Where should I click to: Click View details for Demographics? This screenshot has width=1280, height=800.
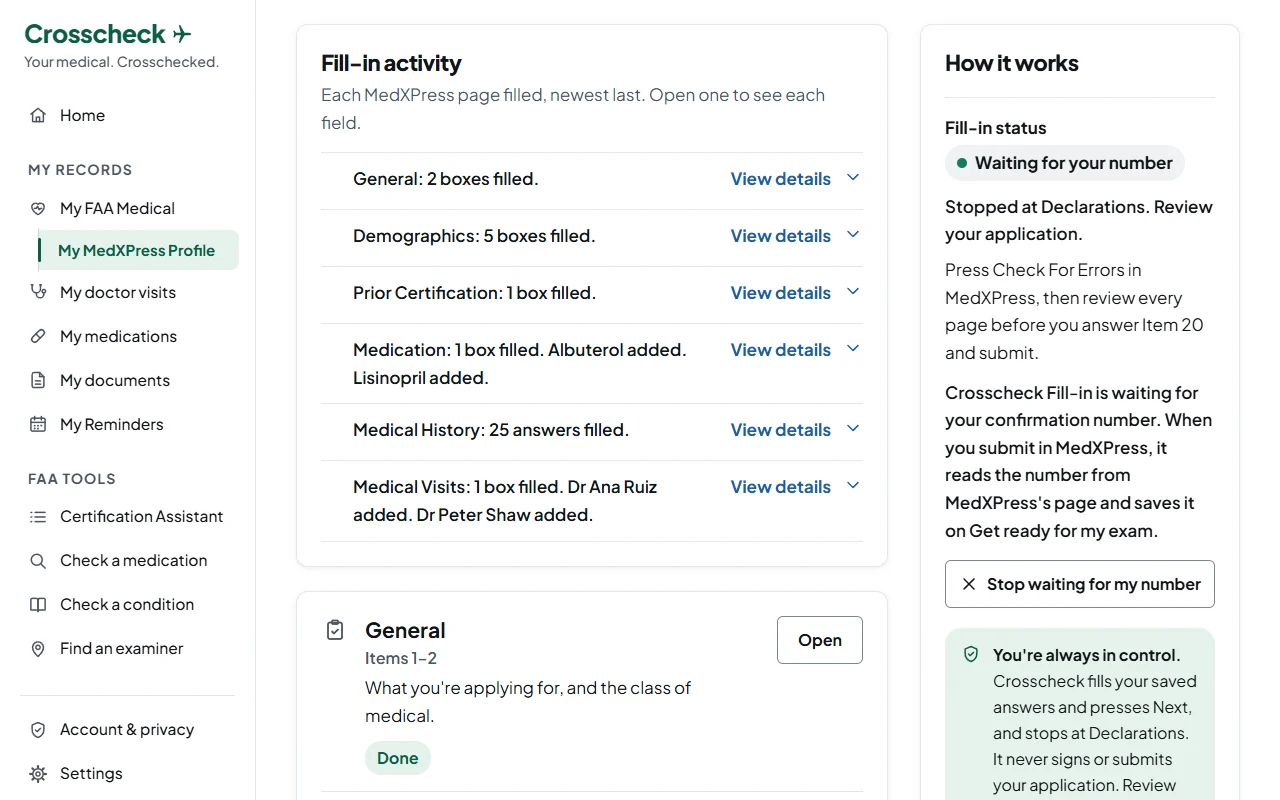[x=781, y=236]
